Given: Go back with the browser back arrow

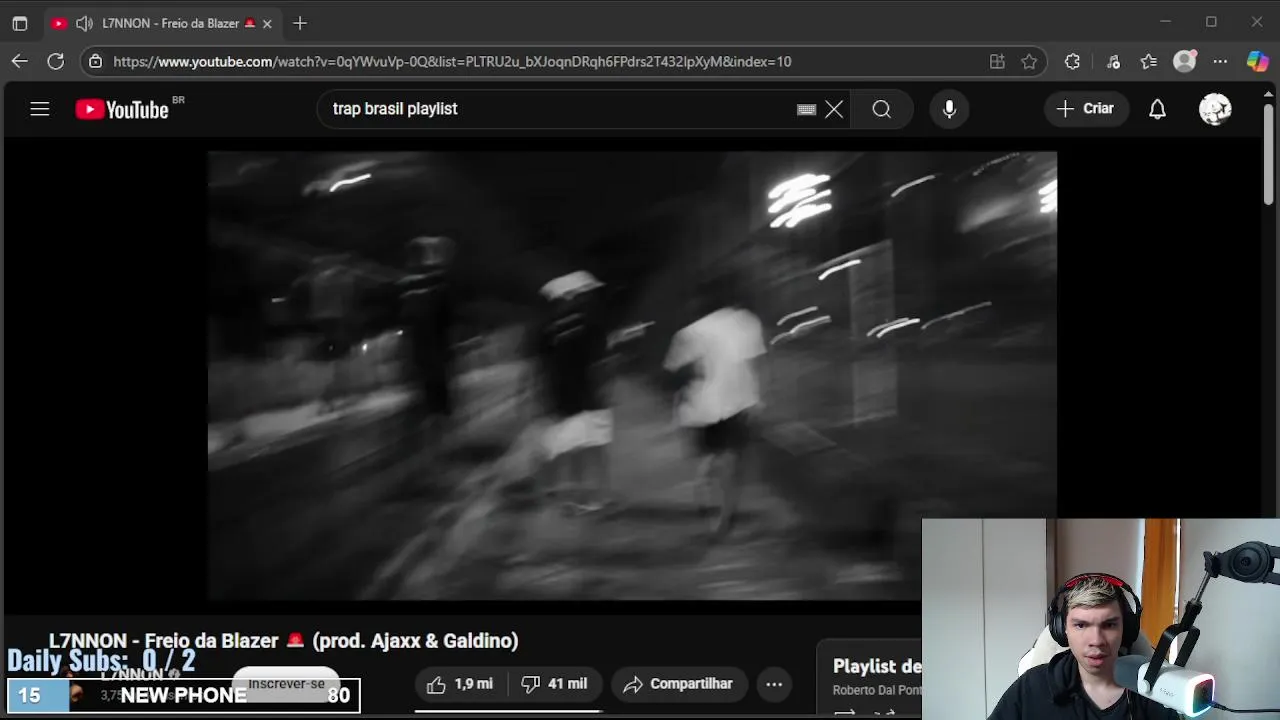Looking at the screenshot, I should 20,61.
